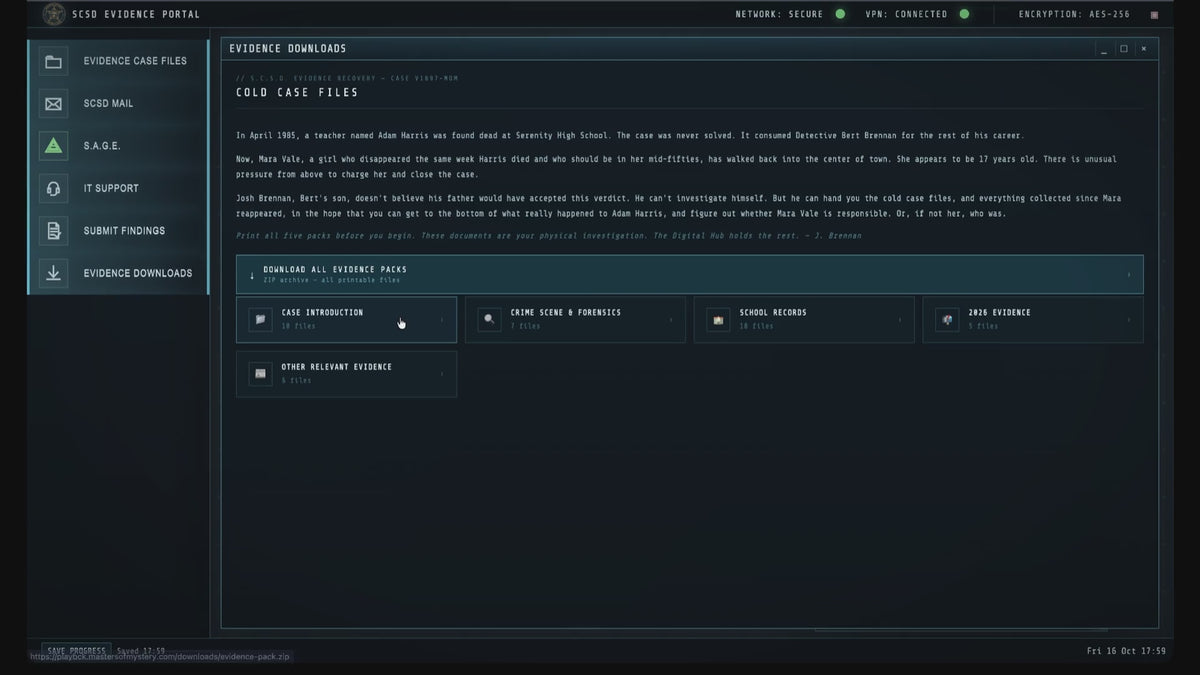Click the SCSD badge logo
This screenshot has height=675, width=1200.
[54, 14]
